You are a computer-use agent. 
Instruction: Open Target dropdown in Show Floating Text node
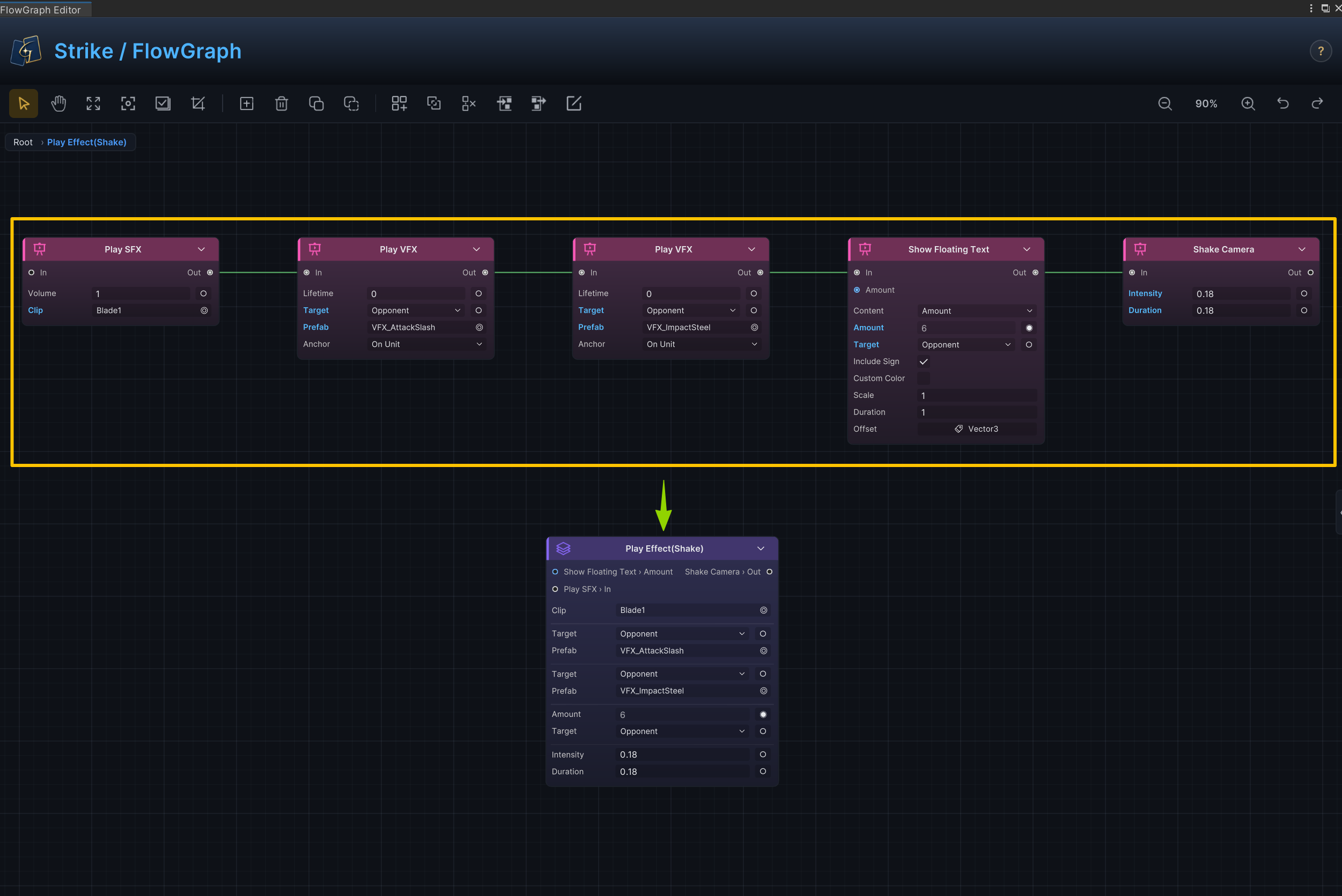967,345
